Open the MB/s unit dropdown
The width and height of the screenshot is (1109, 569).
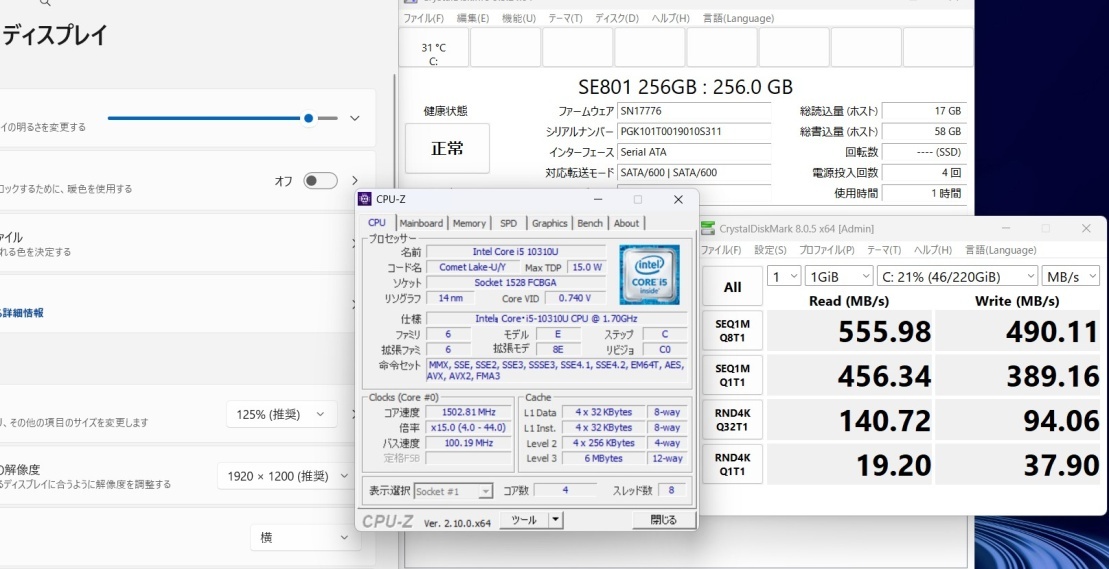(x=1071, y=276)
